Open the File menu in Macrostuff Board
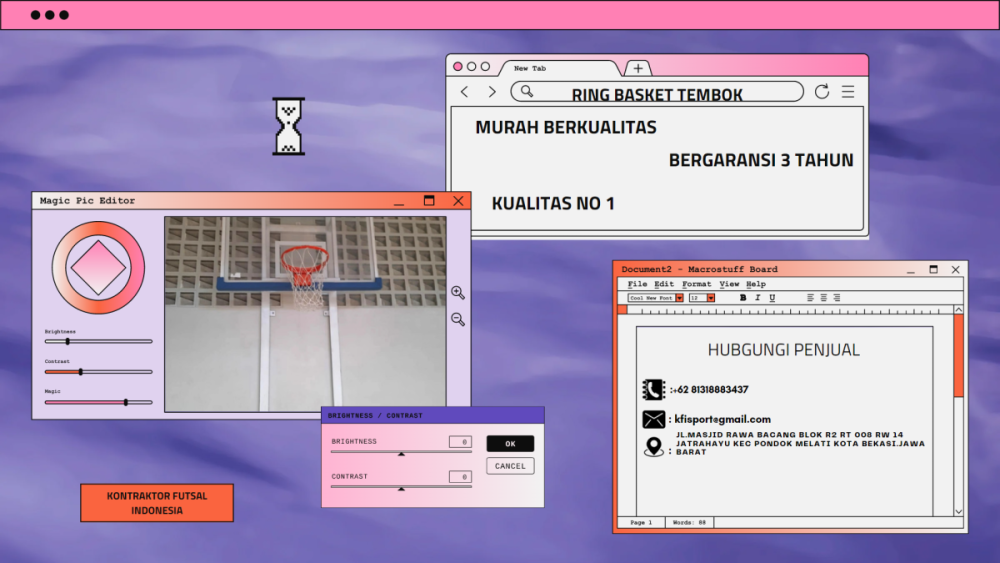This screenshot has width=1000, height=563. [637, 284]
